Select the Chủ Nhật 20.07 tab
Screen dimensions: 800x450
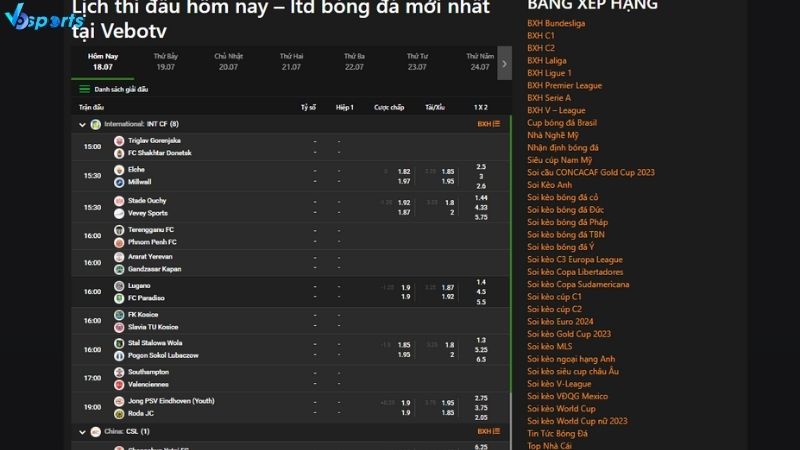228,62
